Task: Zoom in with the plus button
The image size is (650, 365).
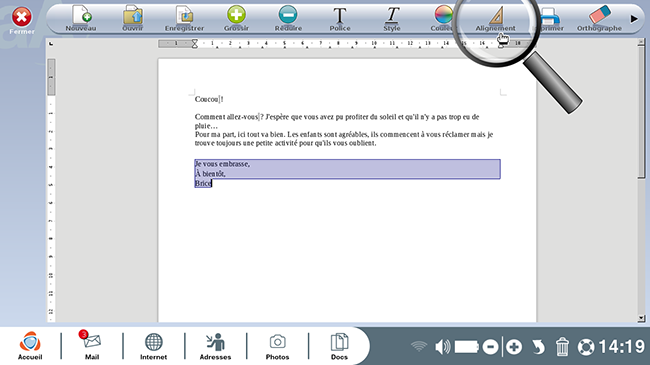Action: (514, 347)
